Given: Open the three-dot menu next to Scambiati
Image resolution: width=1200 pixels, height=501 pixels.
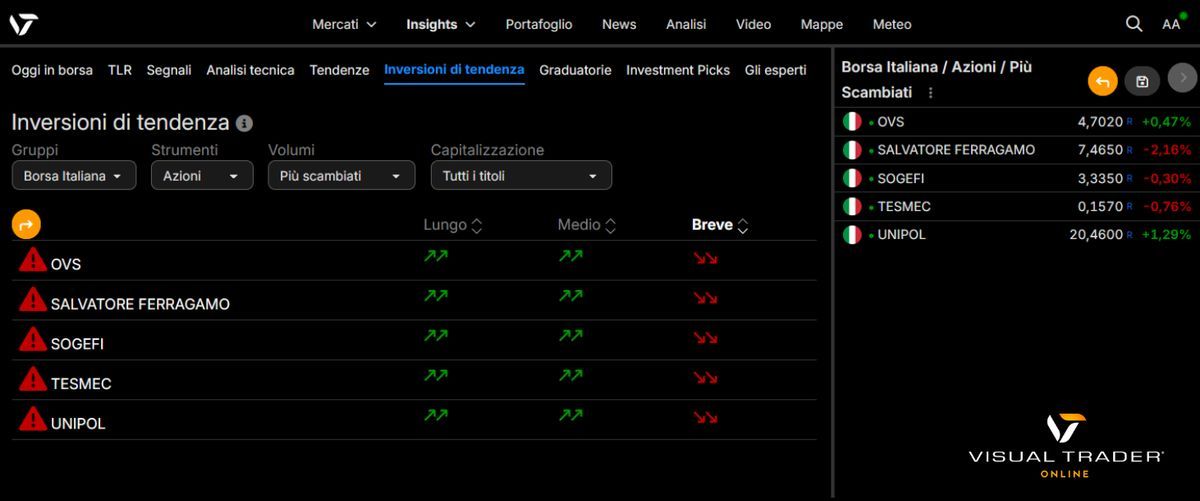Looking at the screenshot, I should pos(930,92).
